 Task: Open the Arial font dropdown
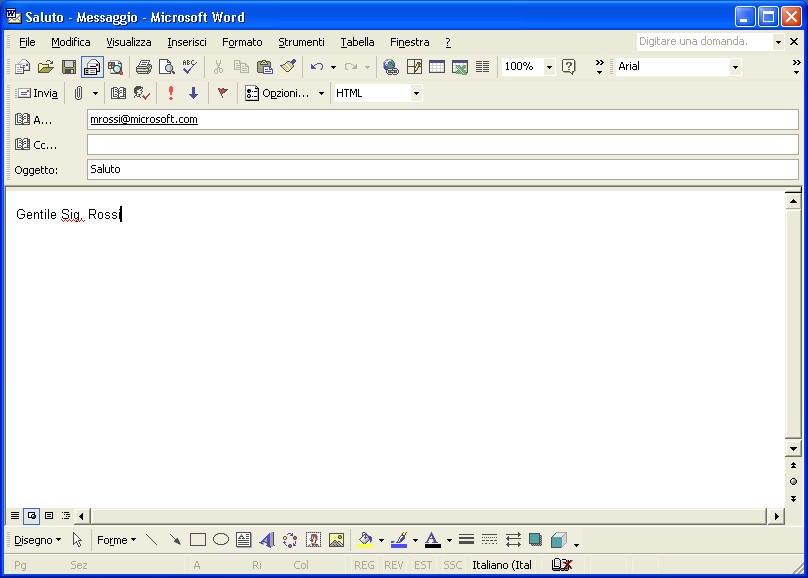(x=735, y=67)
